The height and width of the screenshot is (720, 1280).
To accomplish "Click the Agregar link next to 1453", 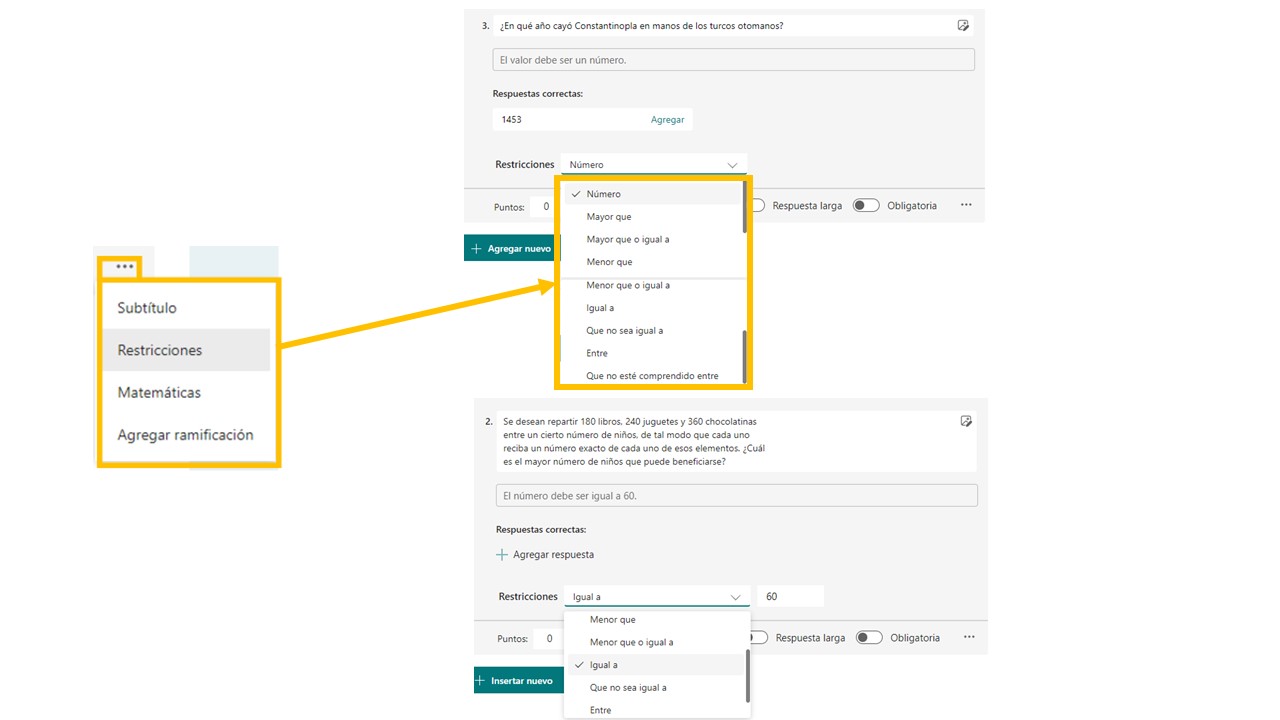I will (x=668, y=120).
